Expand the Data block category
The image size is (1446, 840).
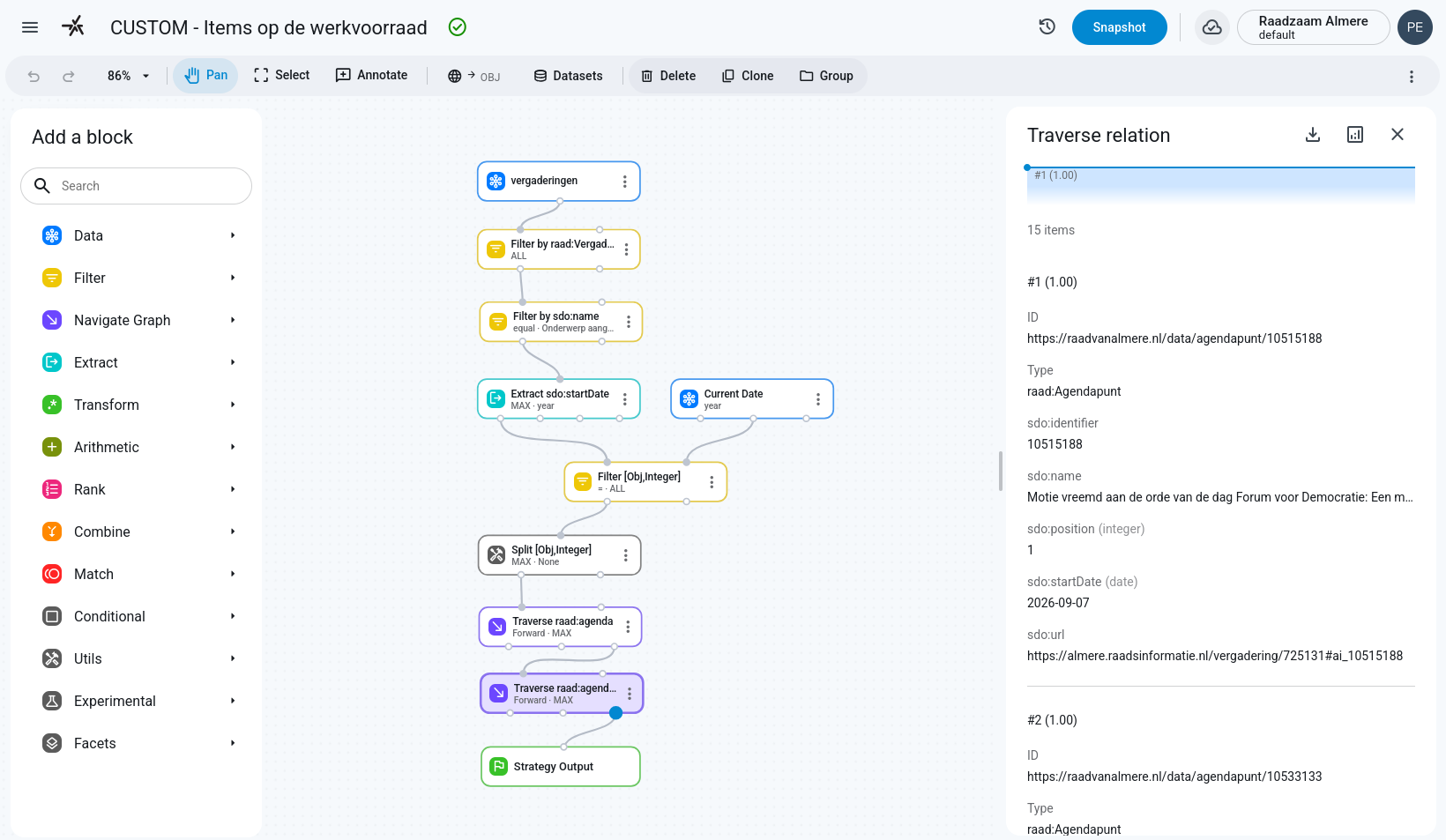pos(137,235)
